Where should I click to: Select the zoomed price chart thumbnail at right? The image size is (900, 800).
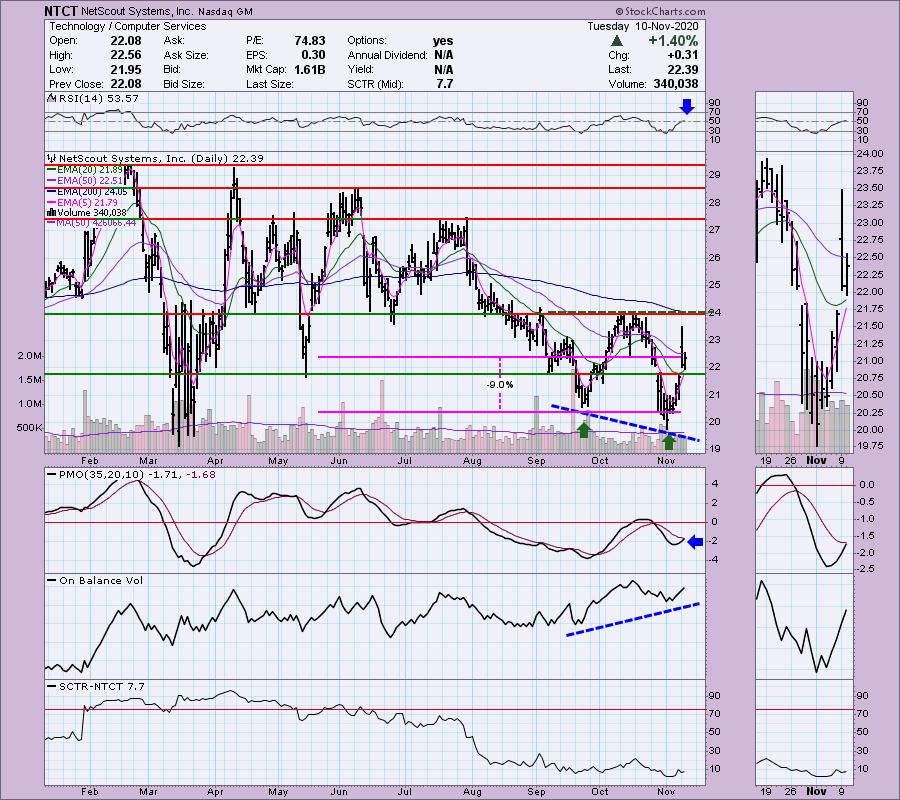pyautogui.click(x=804, y=302)
